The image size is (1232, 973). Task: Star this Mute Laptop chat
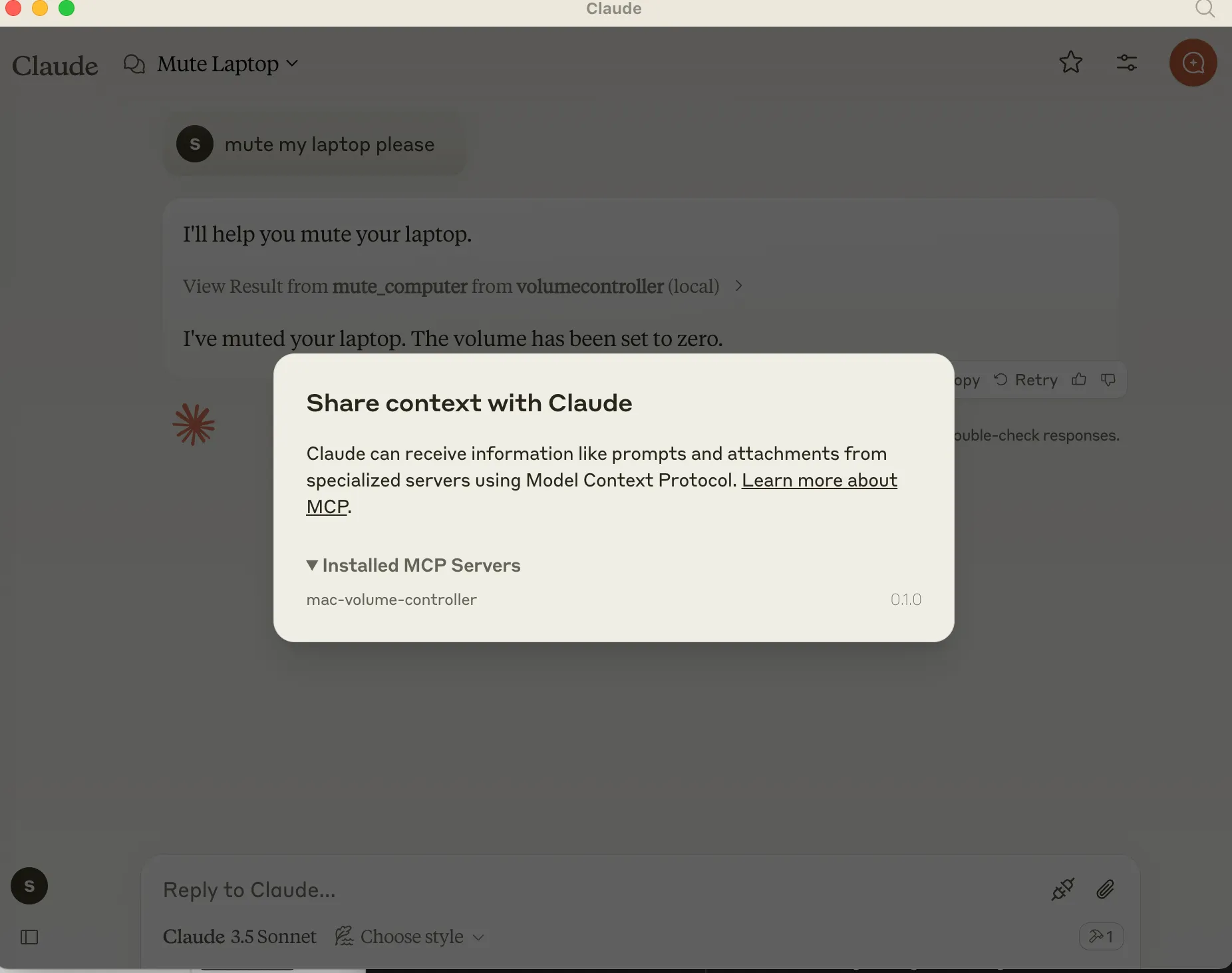pyautogui.click(x=1070, y=63)
